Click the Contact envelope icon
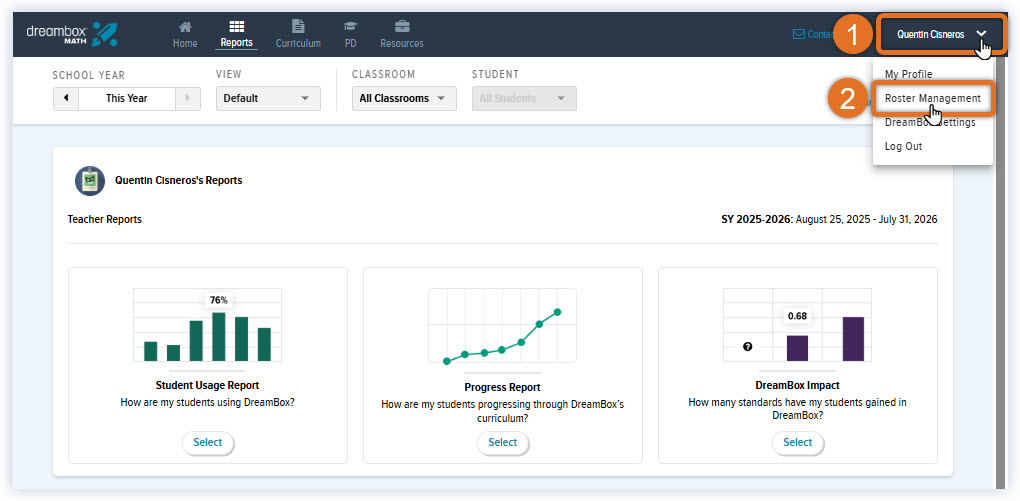The height and width of the screenshot is (501, 1020). pos(798,34)
